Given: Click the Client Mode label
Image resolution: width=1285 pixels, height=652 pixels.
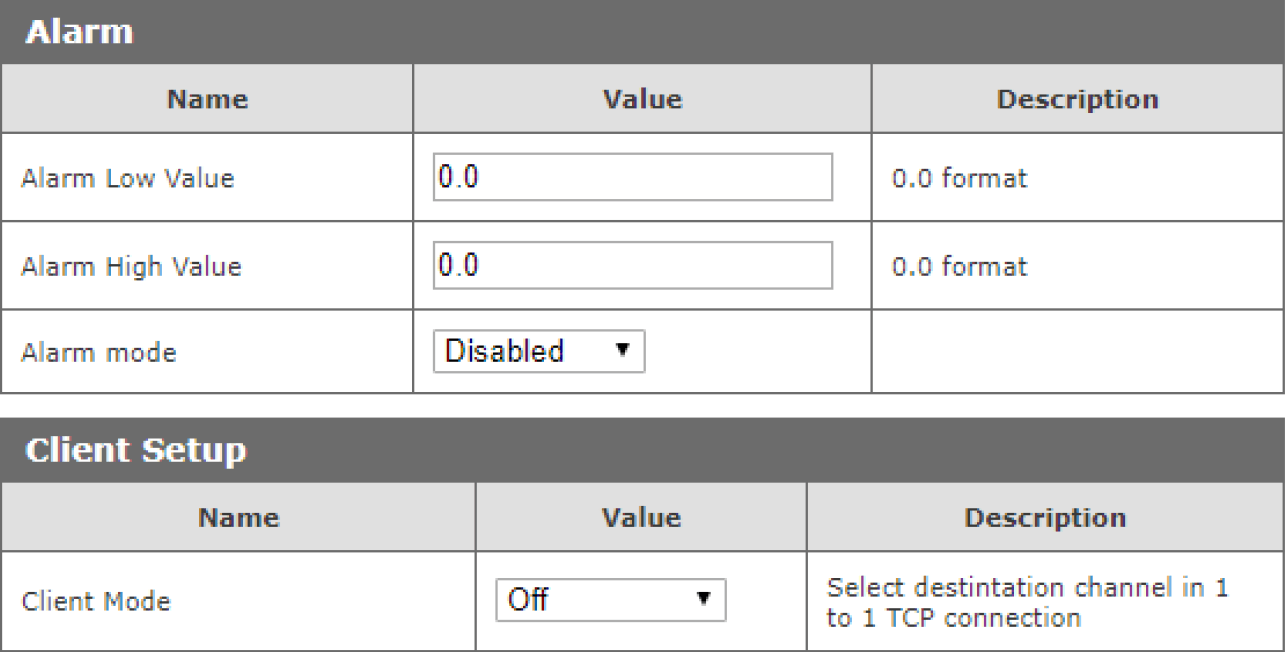Looking at the screenshot, I should pyautogui.click(x=96, y=602).
